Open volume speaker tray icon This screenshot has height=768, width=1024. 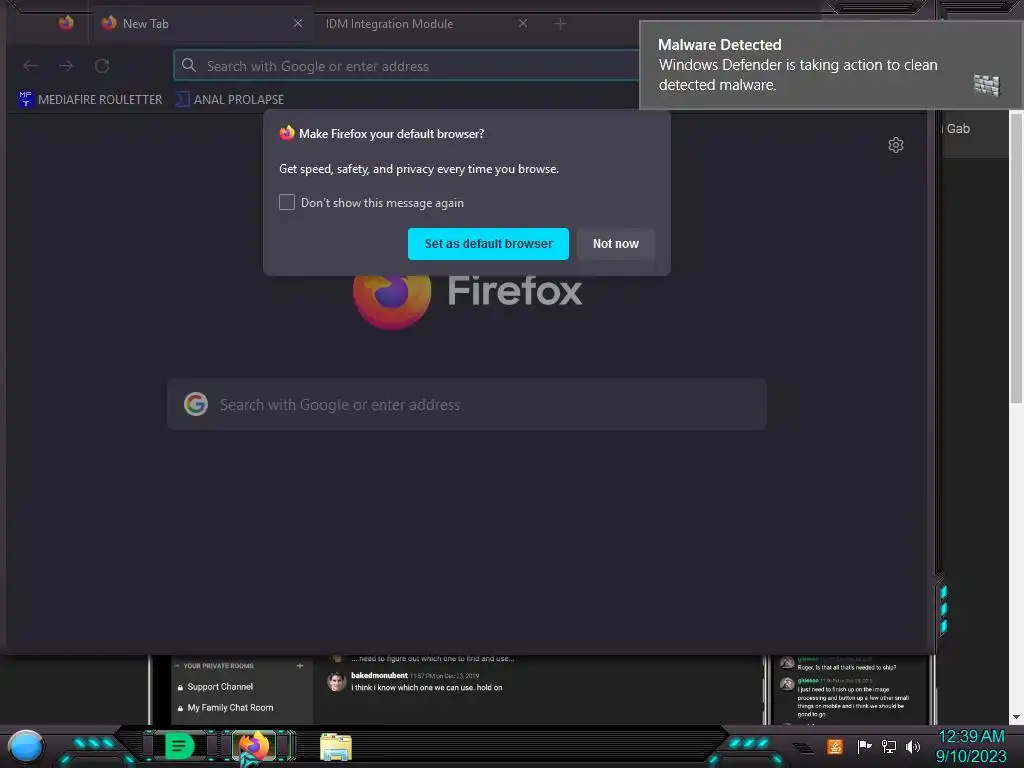[x=913, y=746]
